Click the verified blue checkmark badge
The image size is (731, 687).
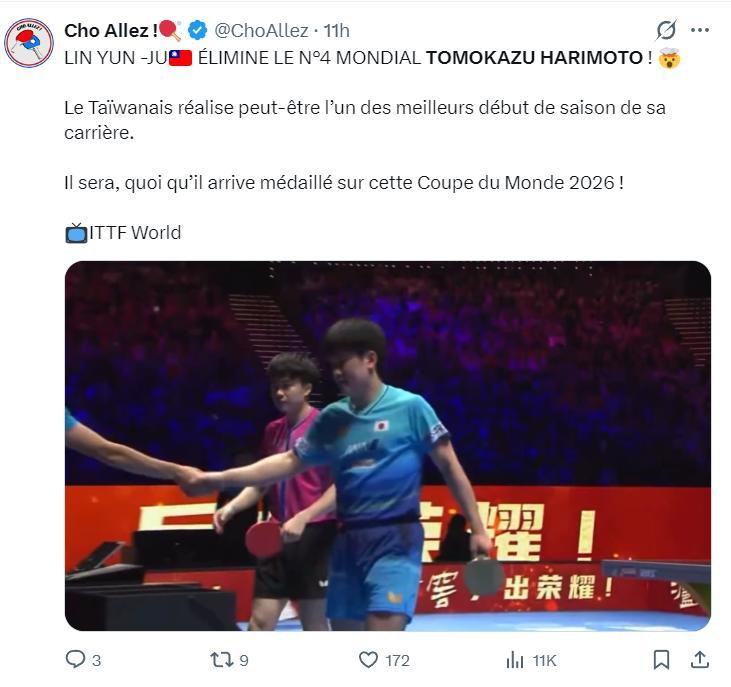coord(198,31)
